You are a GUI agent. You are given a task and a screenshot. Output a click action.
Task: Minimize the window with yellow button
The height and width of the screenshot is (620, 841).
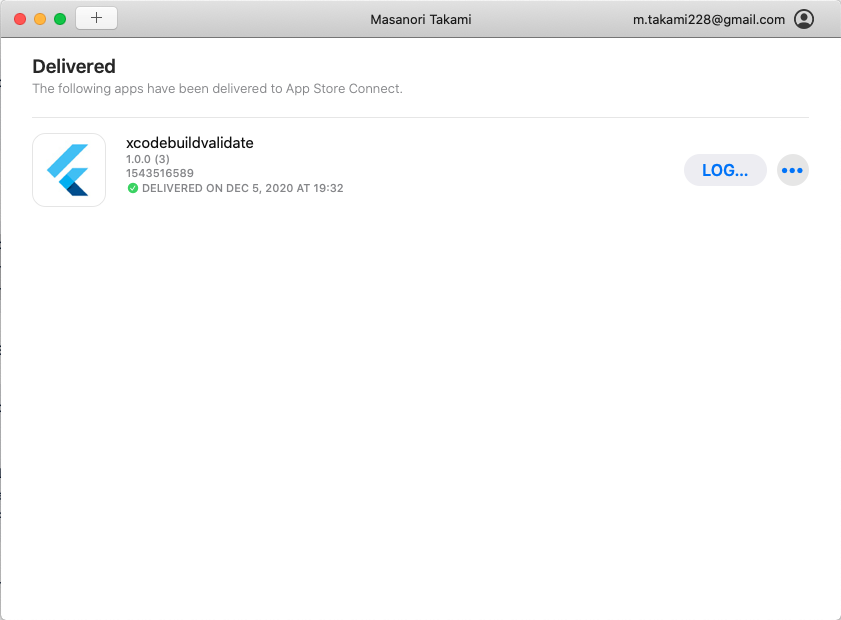(40, 19)
